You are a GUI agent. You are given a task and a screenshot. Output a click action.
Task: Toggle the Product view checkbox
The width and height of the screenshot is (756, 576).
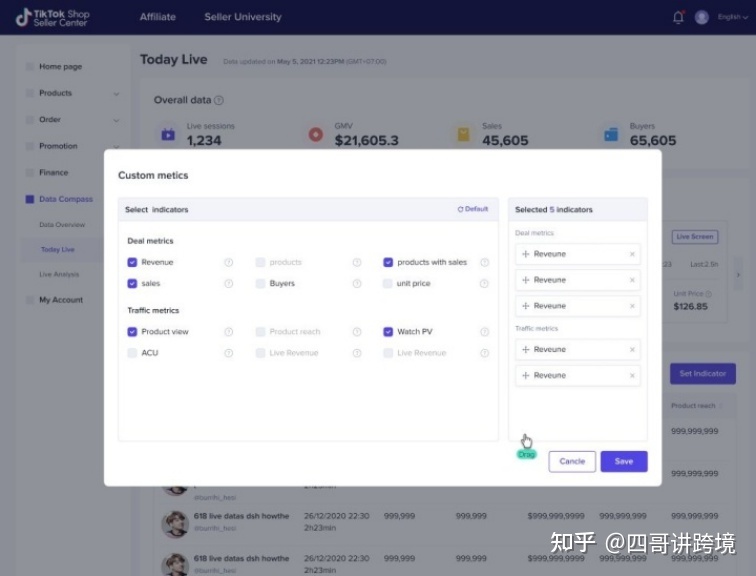coord(132,332)
